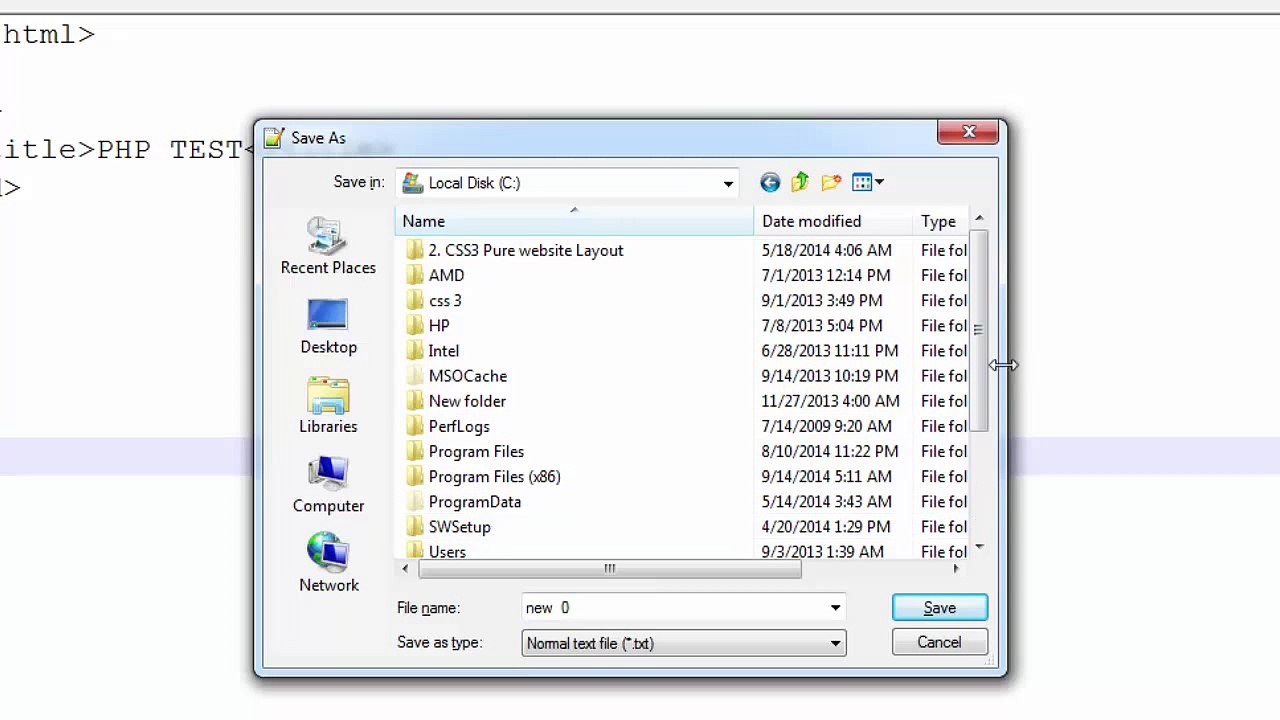Open Recent Places in sidebar
Viewport: 1280px width, 720px height.
click(x=328, y=246)
